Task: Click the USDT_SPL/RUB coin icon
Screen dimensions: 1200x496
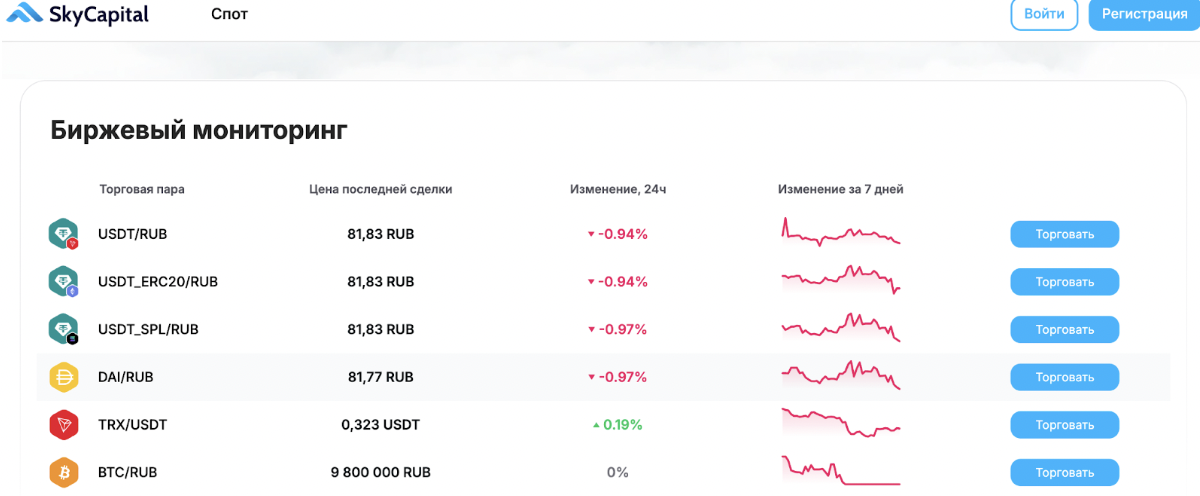Action: point(64,329)
